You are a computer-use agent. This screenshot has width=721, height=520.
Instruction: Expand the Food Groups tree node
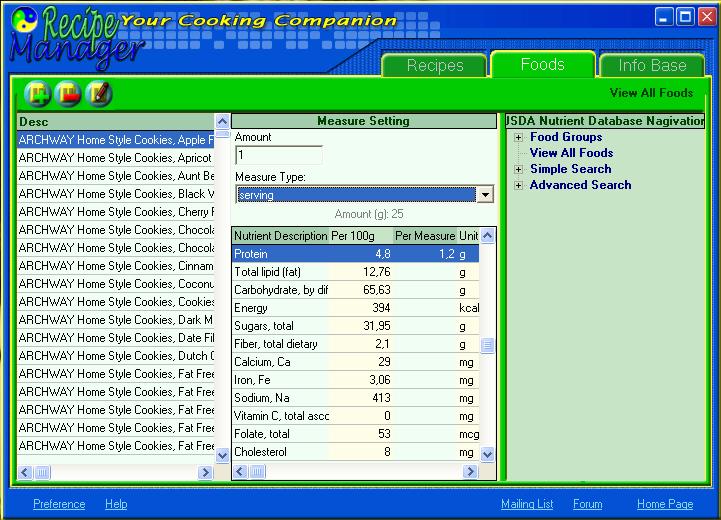(x=518, y=137)
